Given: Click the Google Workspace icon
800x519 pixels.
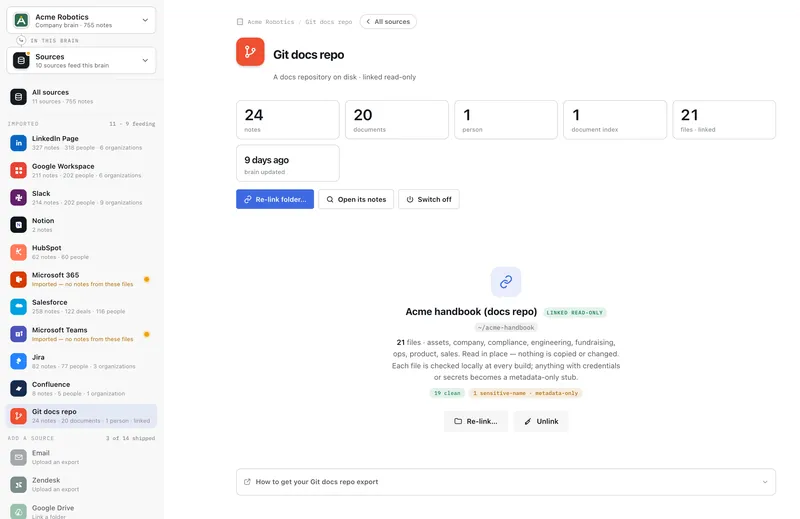Looking at the screenshot, I should point(18,170).
